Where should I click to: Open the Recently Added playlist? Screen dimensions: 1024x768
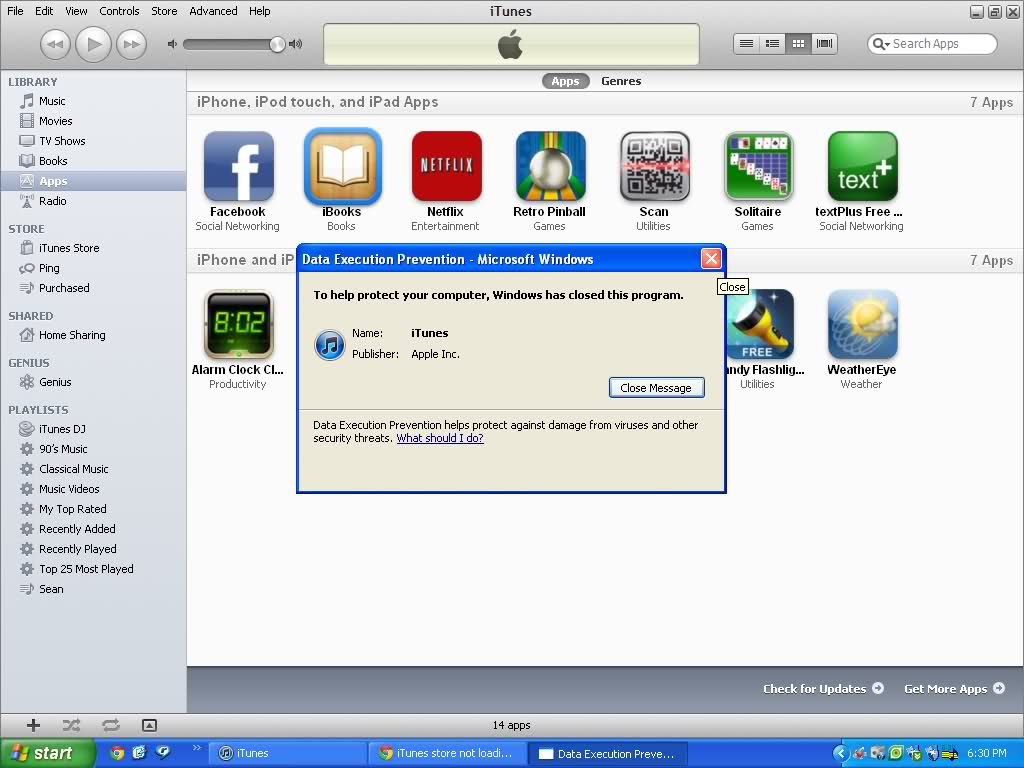pyautogui.click(x=76, y=529)
